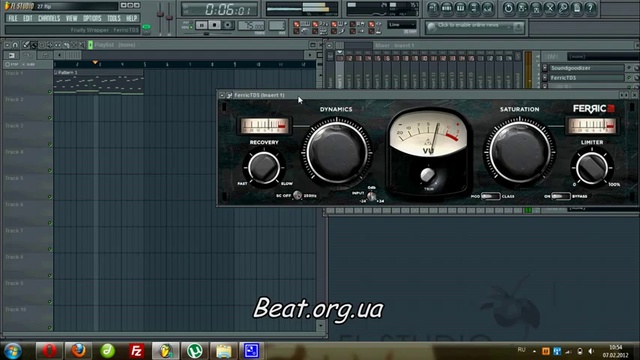Toggle the FerricTDS slot enable LED
Viewport: 640px width, 360px height.
(629, 78)
